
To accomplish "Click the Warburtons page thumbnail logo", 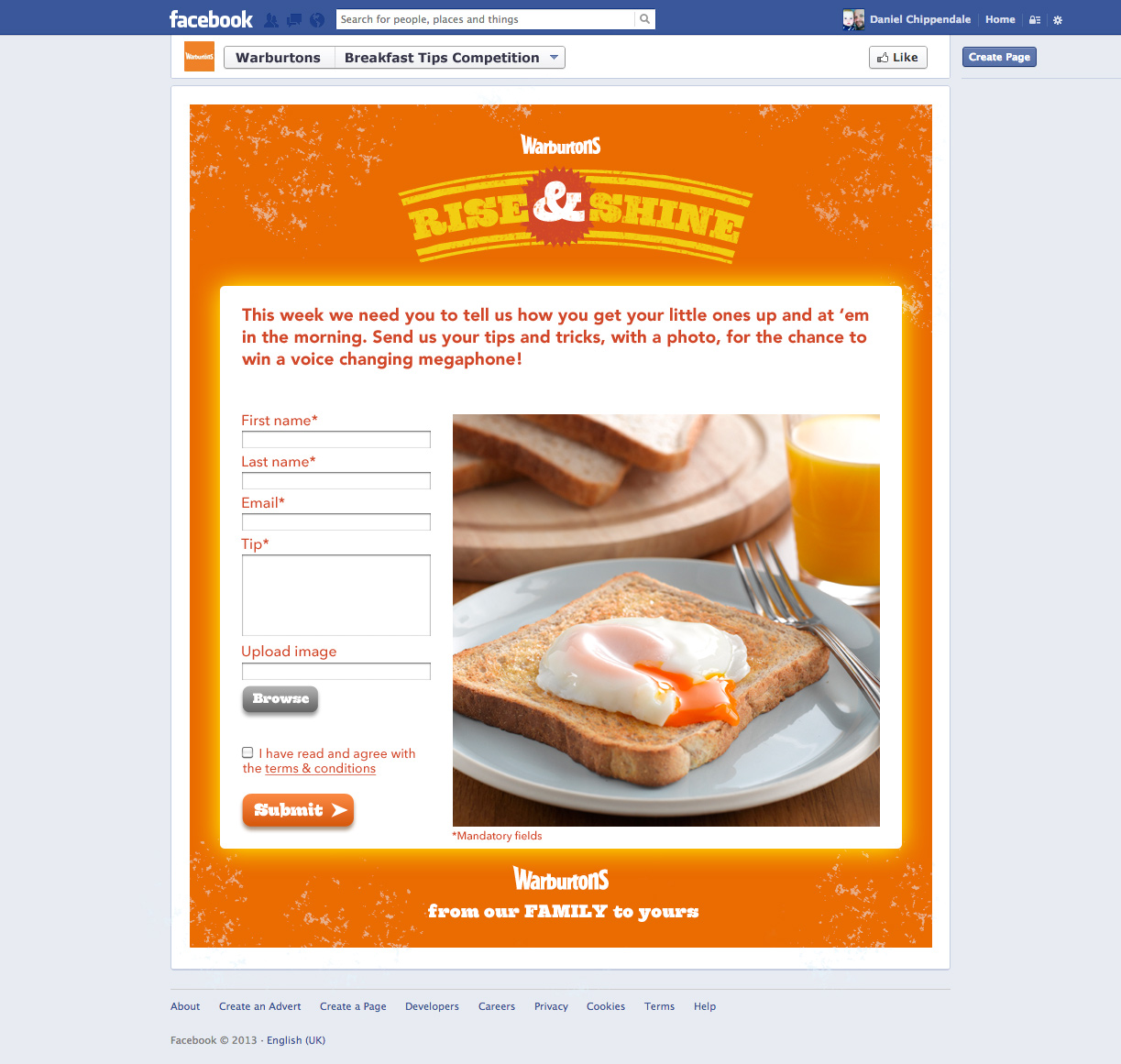I will pos(199,57).
